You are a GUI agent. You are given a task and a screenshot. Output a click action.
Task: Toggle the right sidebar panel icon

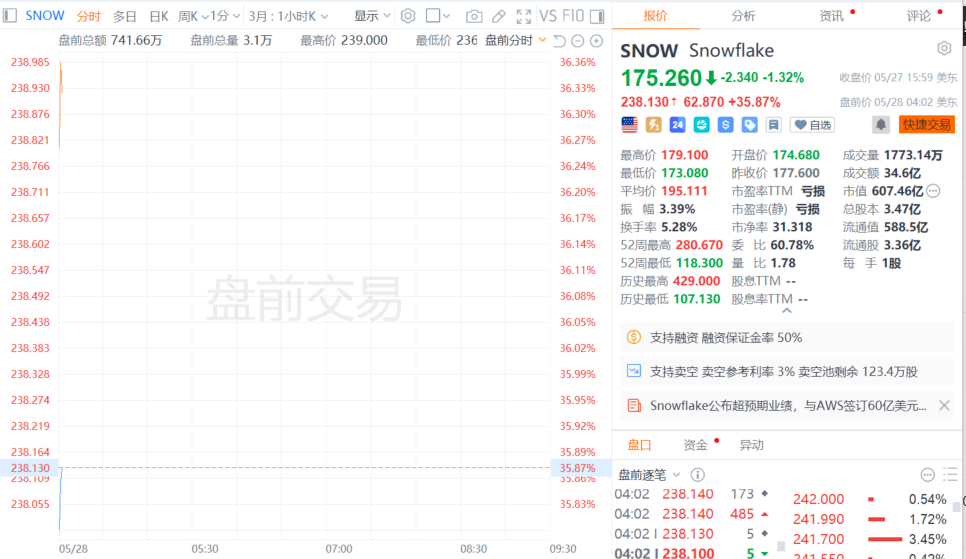click(597, 16)
